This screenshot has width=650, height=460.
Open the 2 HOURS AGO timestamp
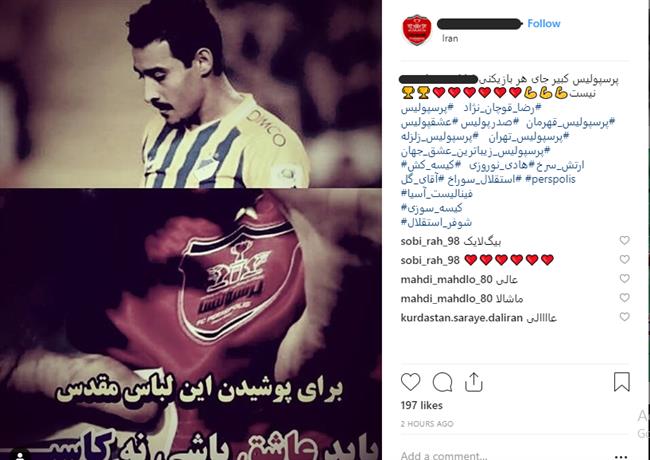coord(427,424)
